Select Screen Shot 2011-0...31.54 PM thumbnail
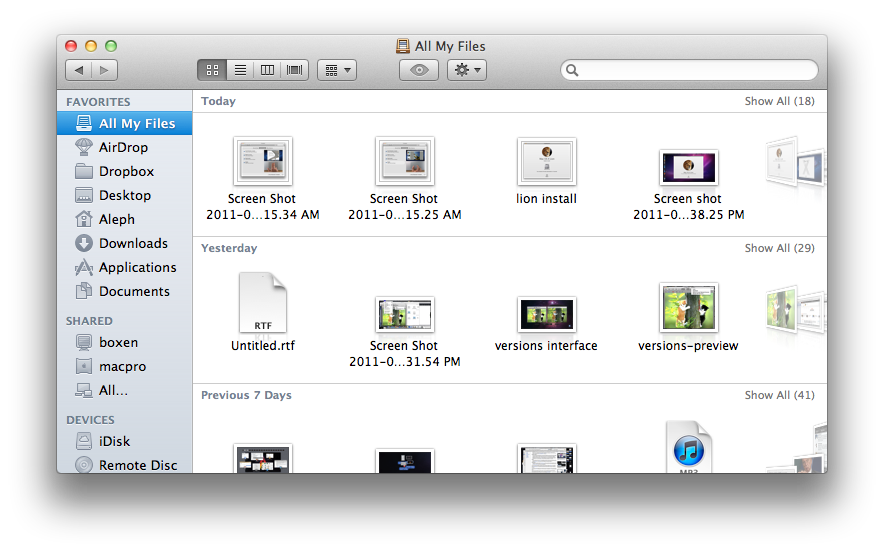Screen dimensions: 884x552 click(x=405, y=314)
